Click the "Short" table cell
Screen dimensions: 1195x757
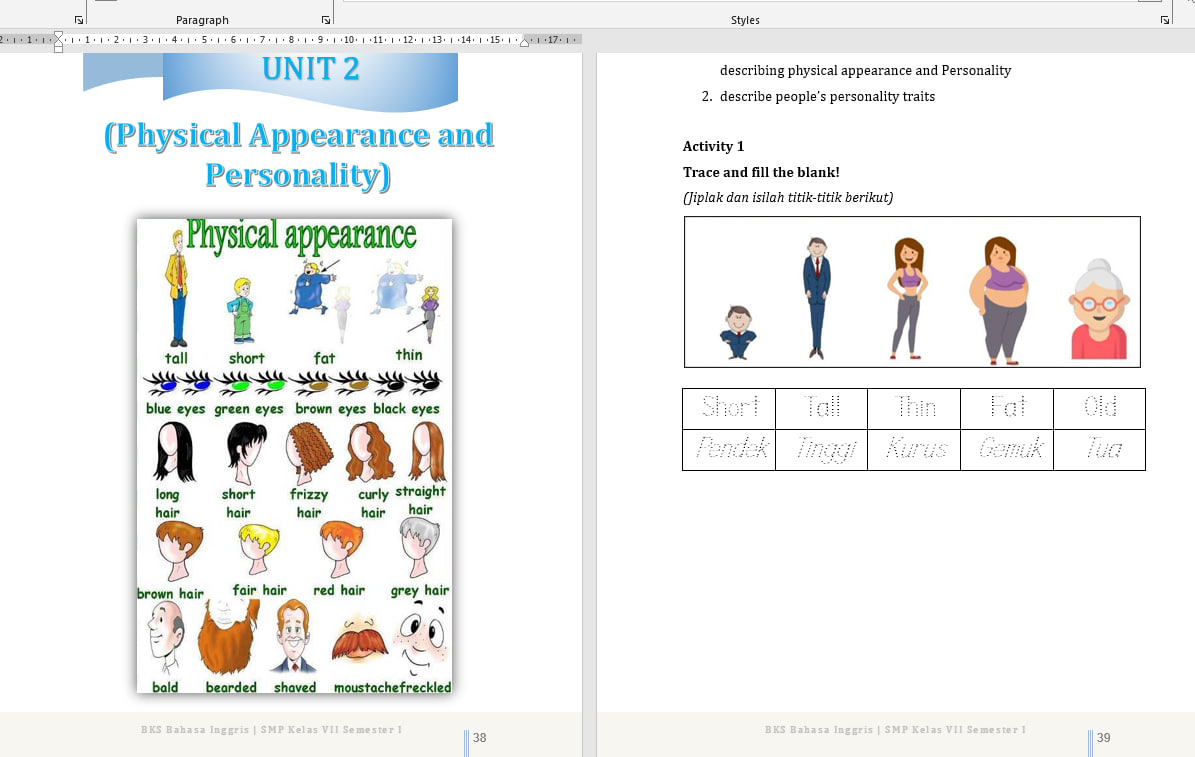tap(729, 409)
